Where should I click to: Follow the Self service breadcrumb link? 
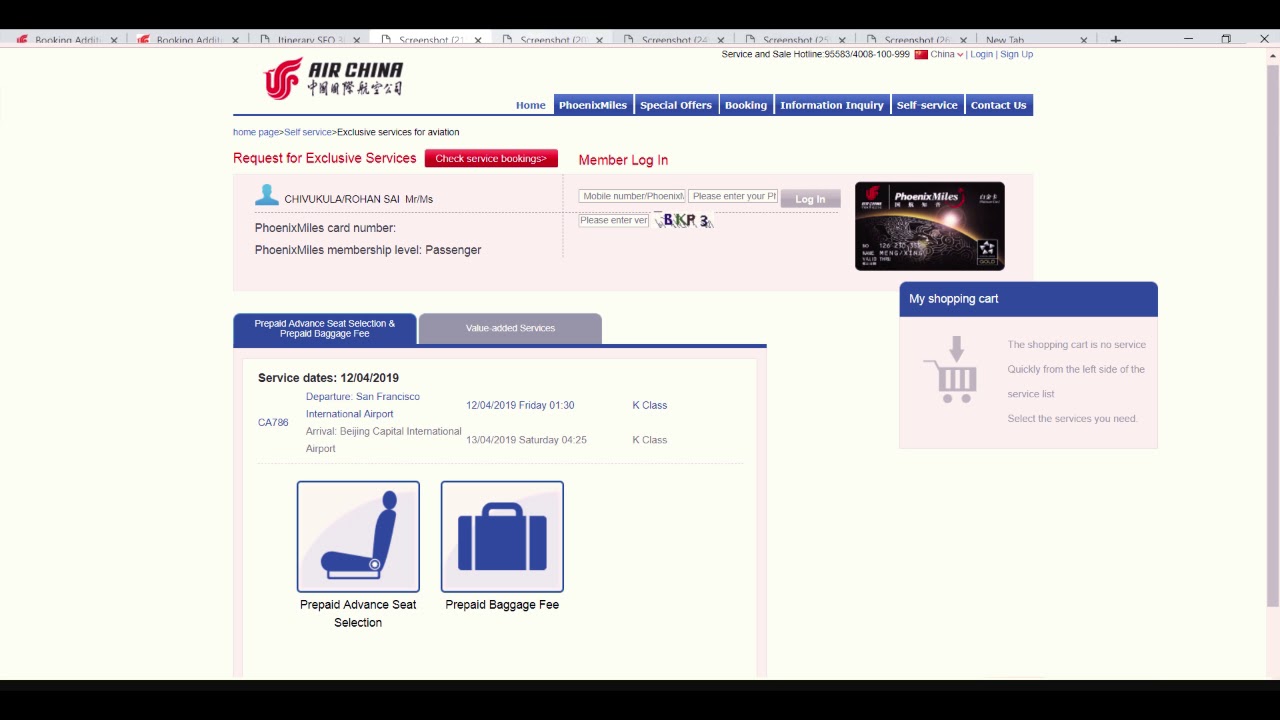pyautogui.click(x=308, y=132)
